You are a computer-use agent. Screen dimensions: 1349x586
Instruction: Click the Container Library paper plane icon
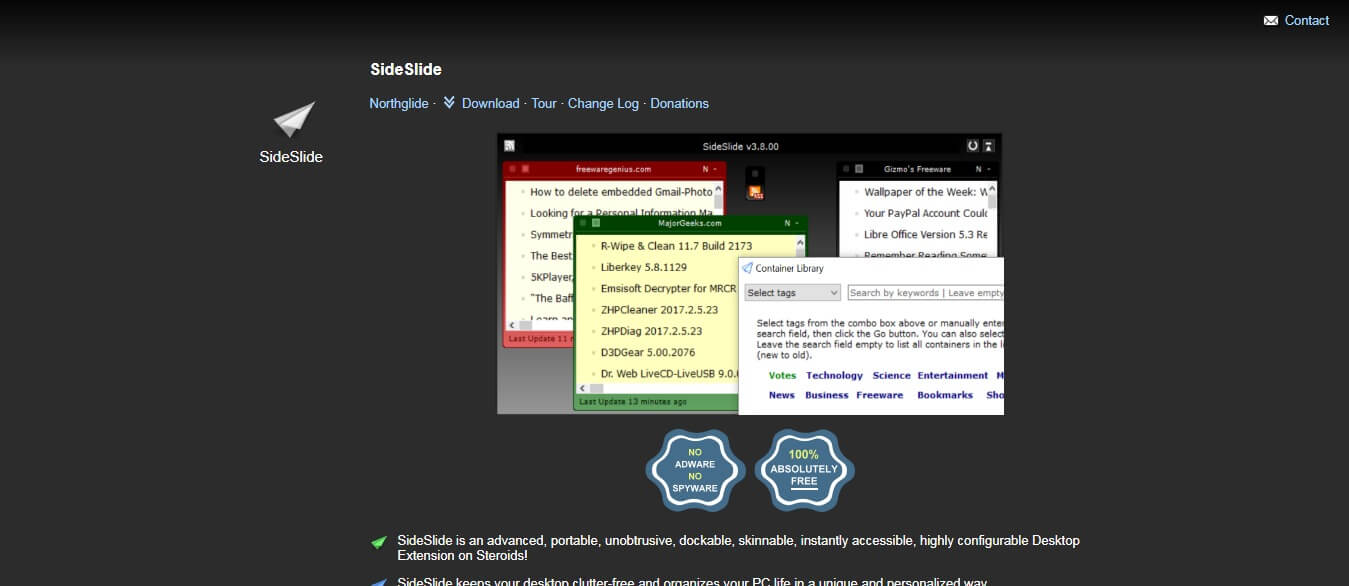747,268
